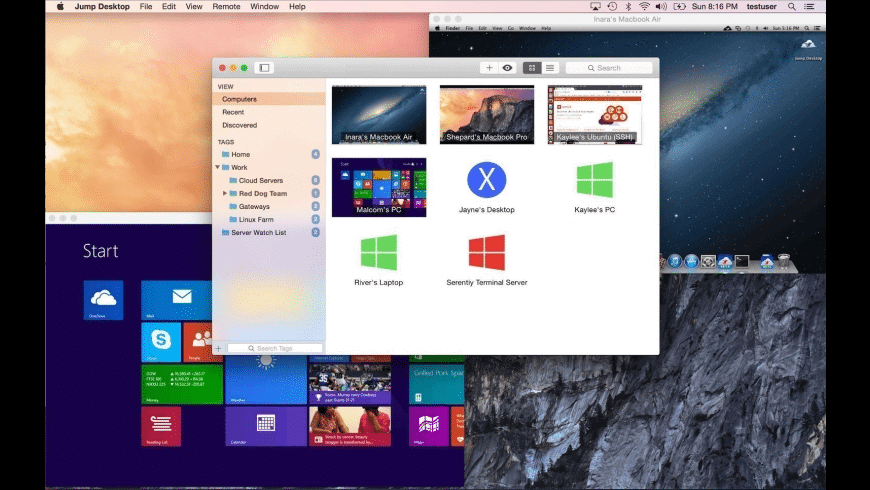
Task: Select the Cloud Servers tag
Action: click(261, 180)
